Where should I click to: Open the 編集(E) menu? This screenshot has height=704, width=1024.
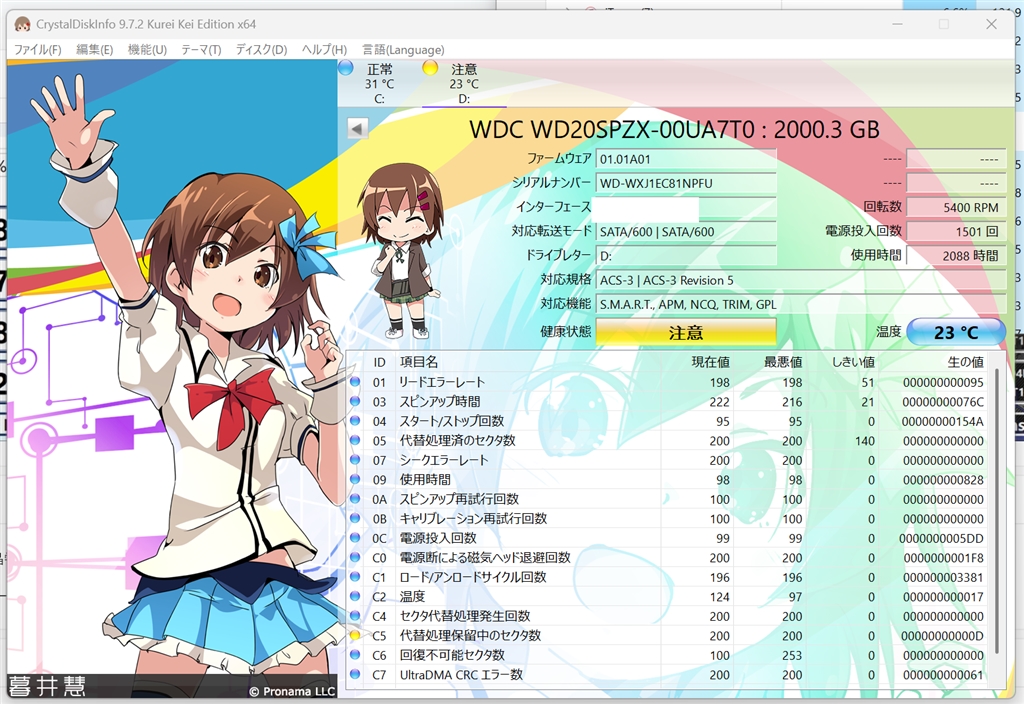[x=94, y=50]
